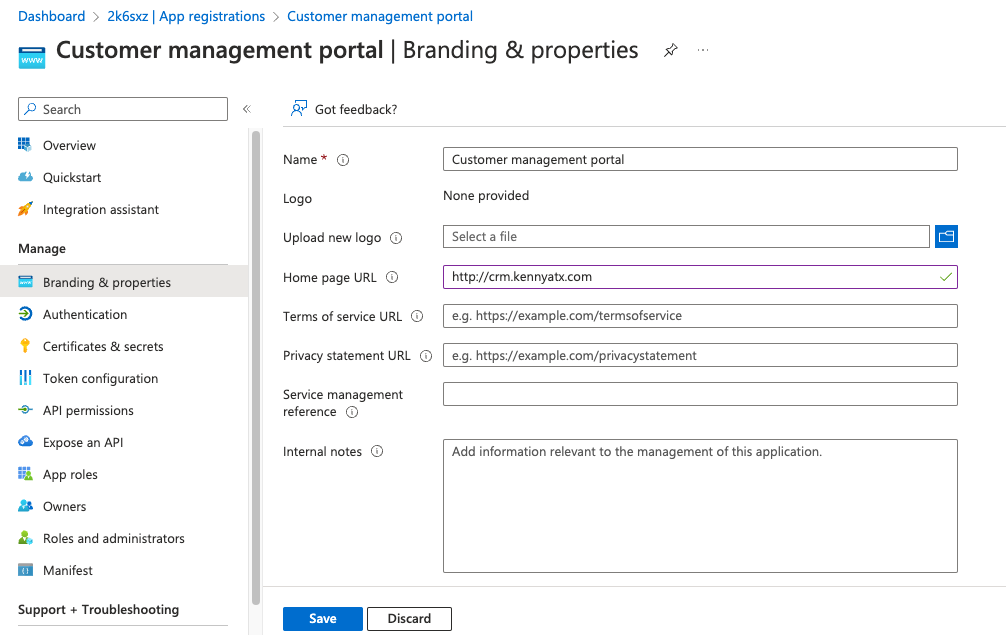
Task: Open Authentication settings
Action: click(x=85, y=314)
